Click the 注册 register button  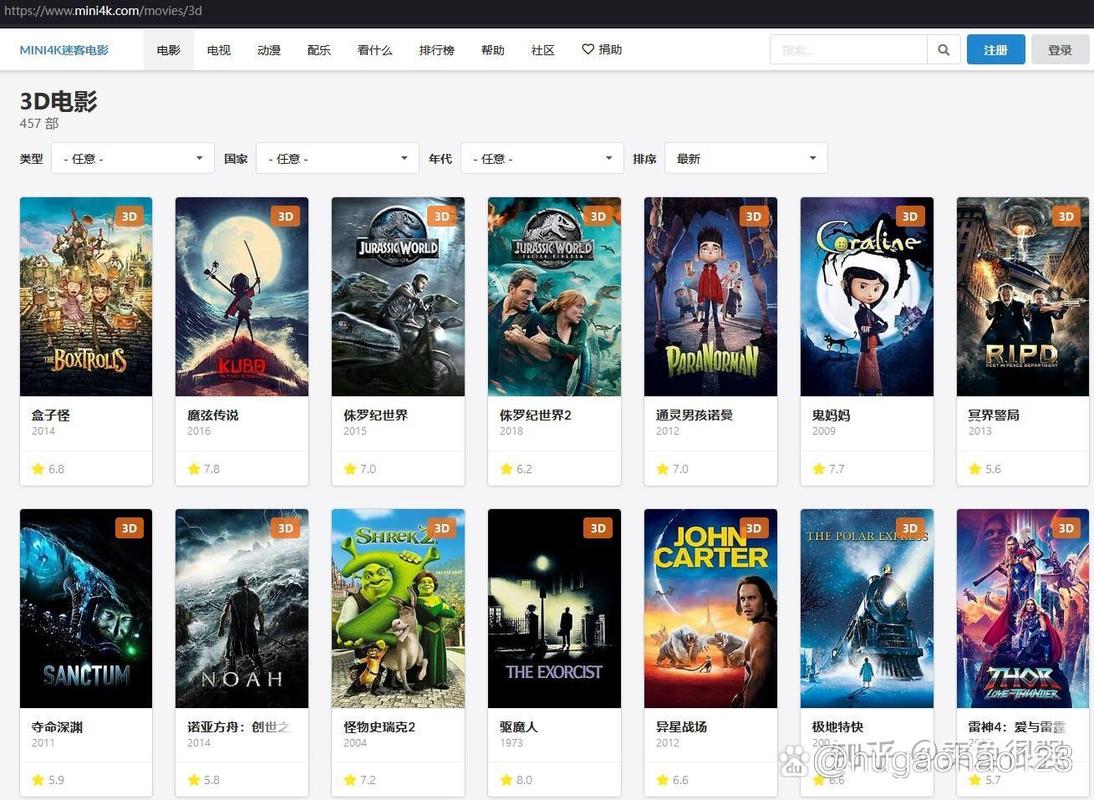pos(996,50)
